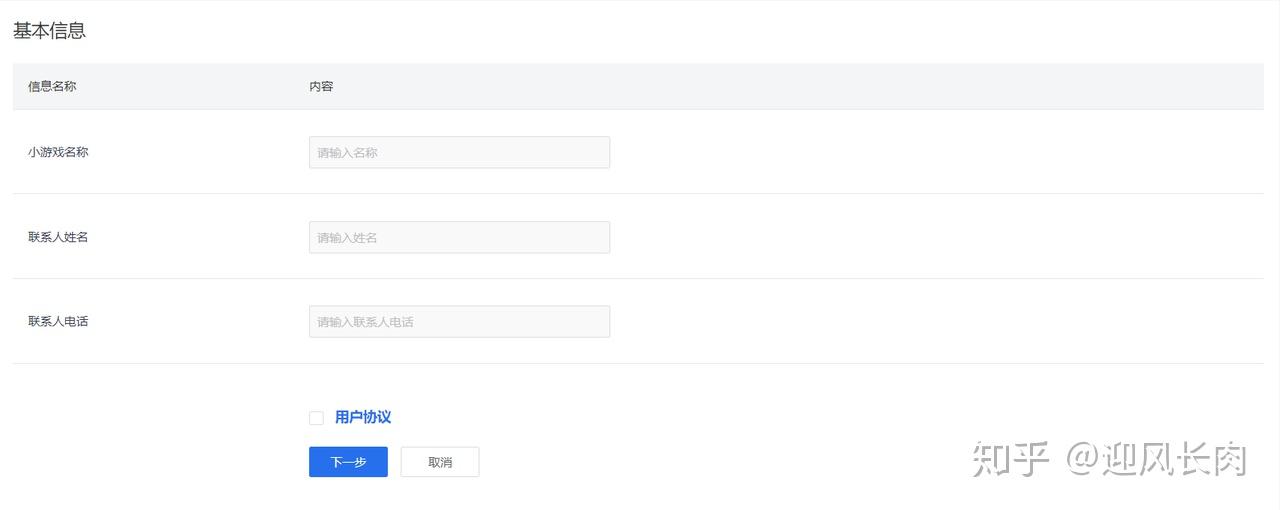Click the 小游戏名称 row label
Image resolution: width=1280 pixels, height=510 pixels.
[58, 152]
